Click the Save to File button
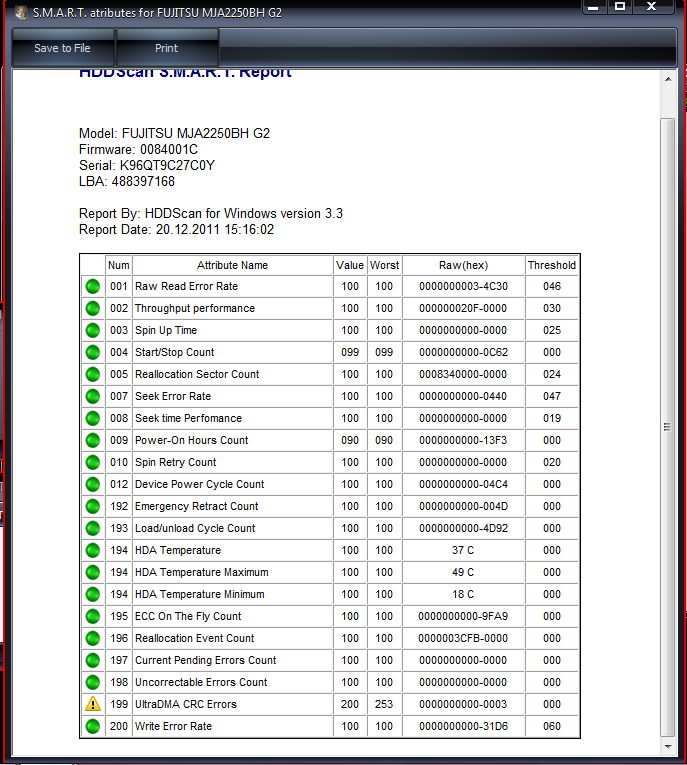This screenshot has height=765, width=687. [x=62, y=48]
